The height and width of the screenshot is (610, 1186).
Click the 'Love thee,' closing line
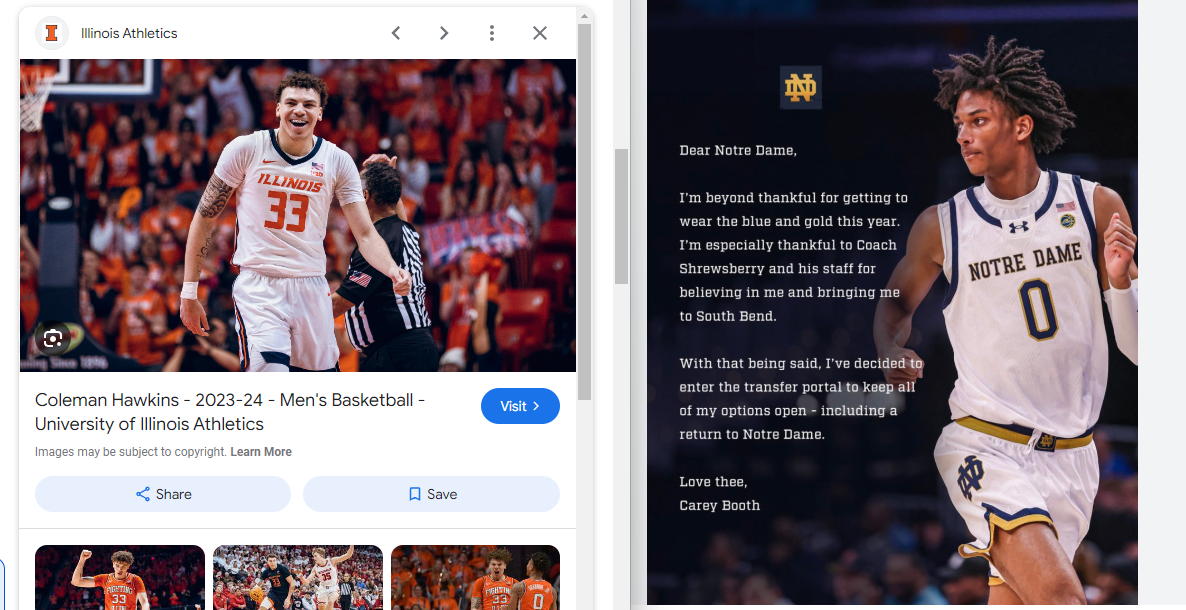(x=713, y=481)
